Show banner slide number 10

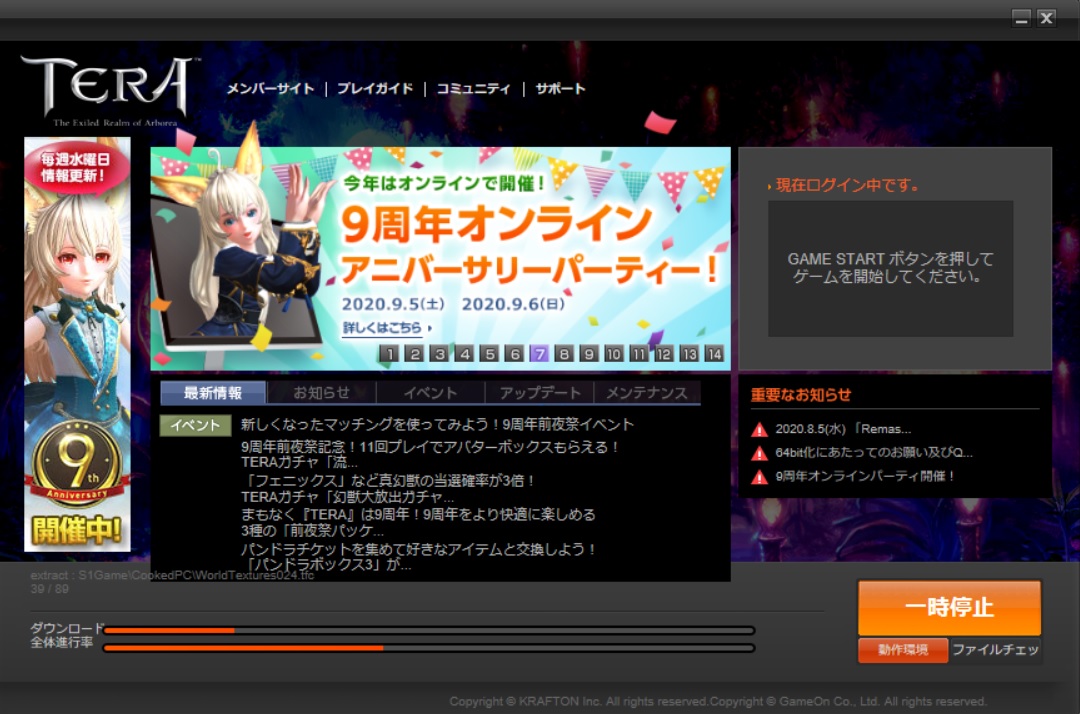[614, 353]
